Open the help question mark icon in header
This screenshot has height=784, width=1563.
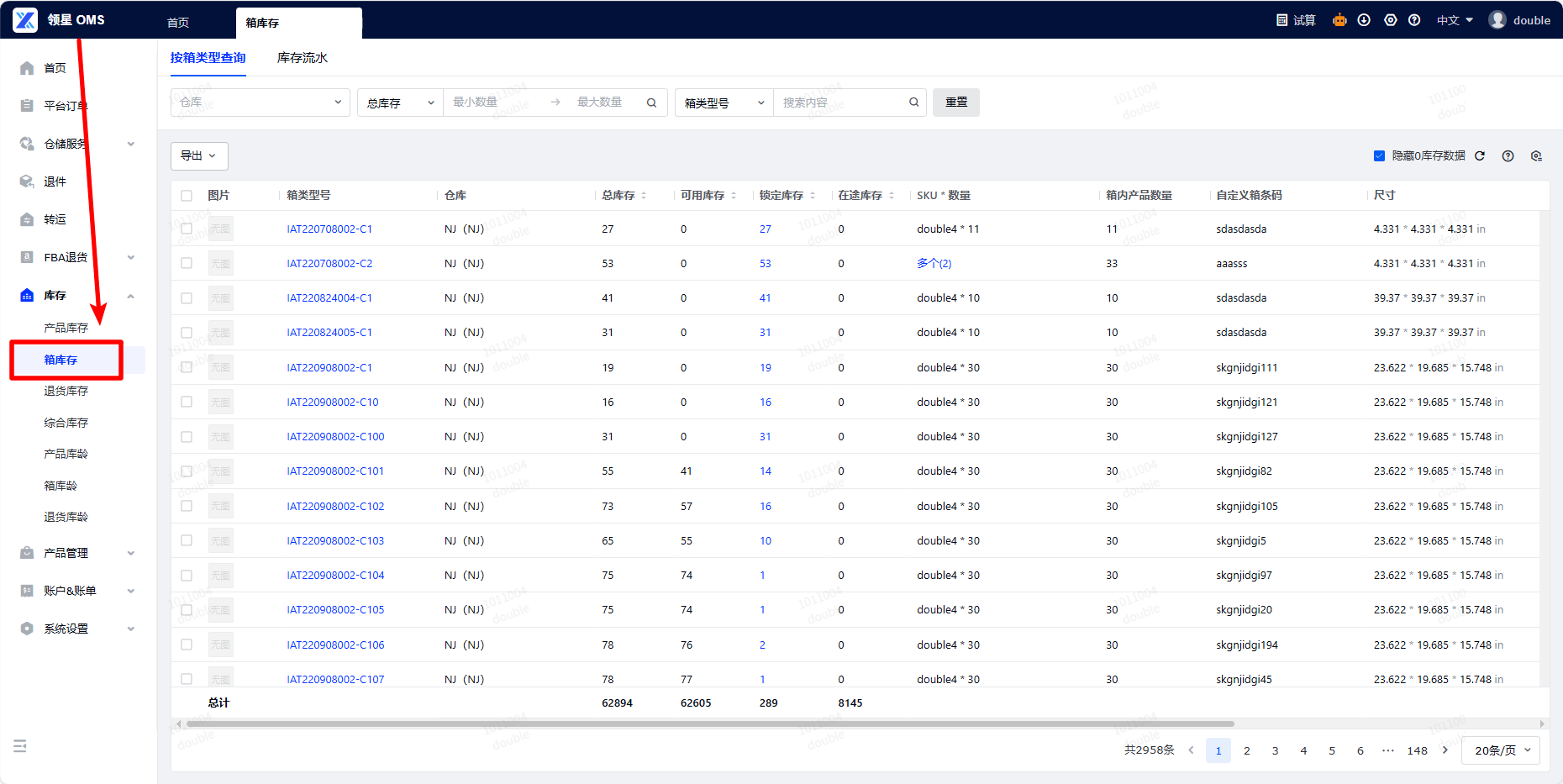pos(1414,20)
